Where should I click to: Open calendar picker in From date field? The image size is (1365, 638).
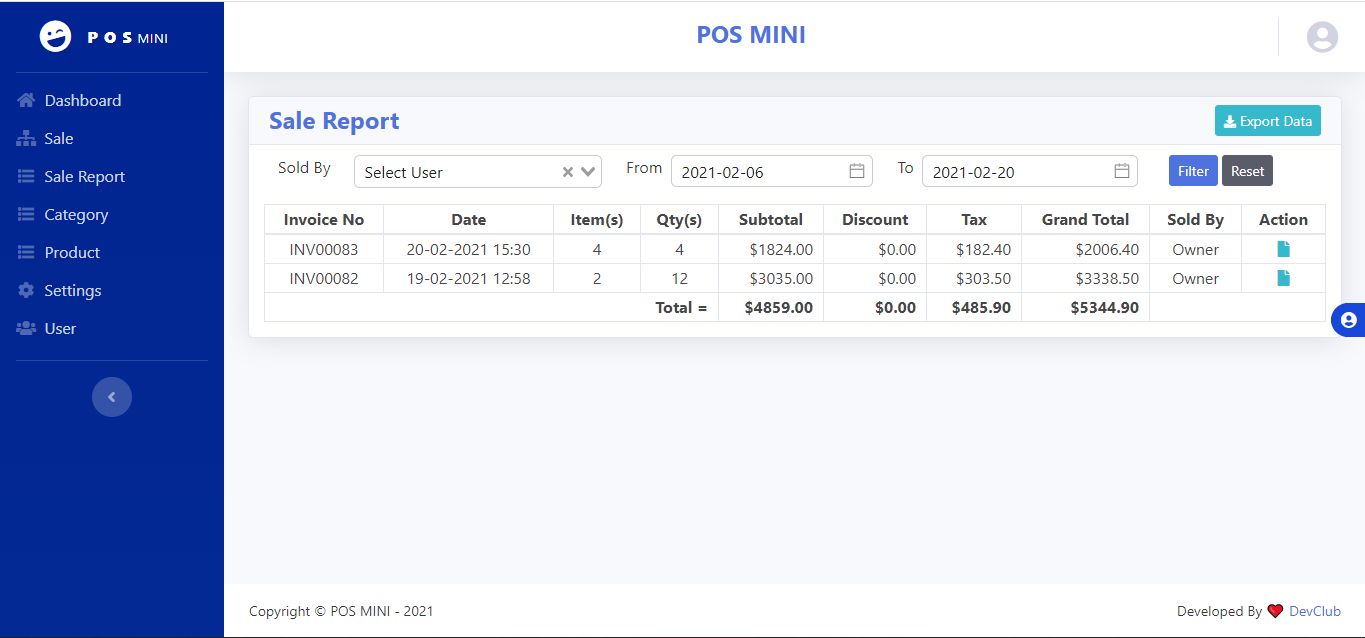[857, 171]
